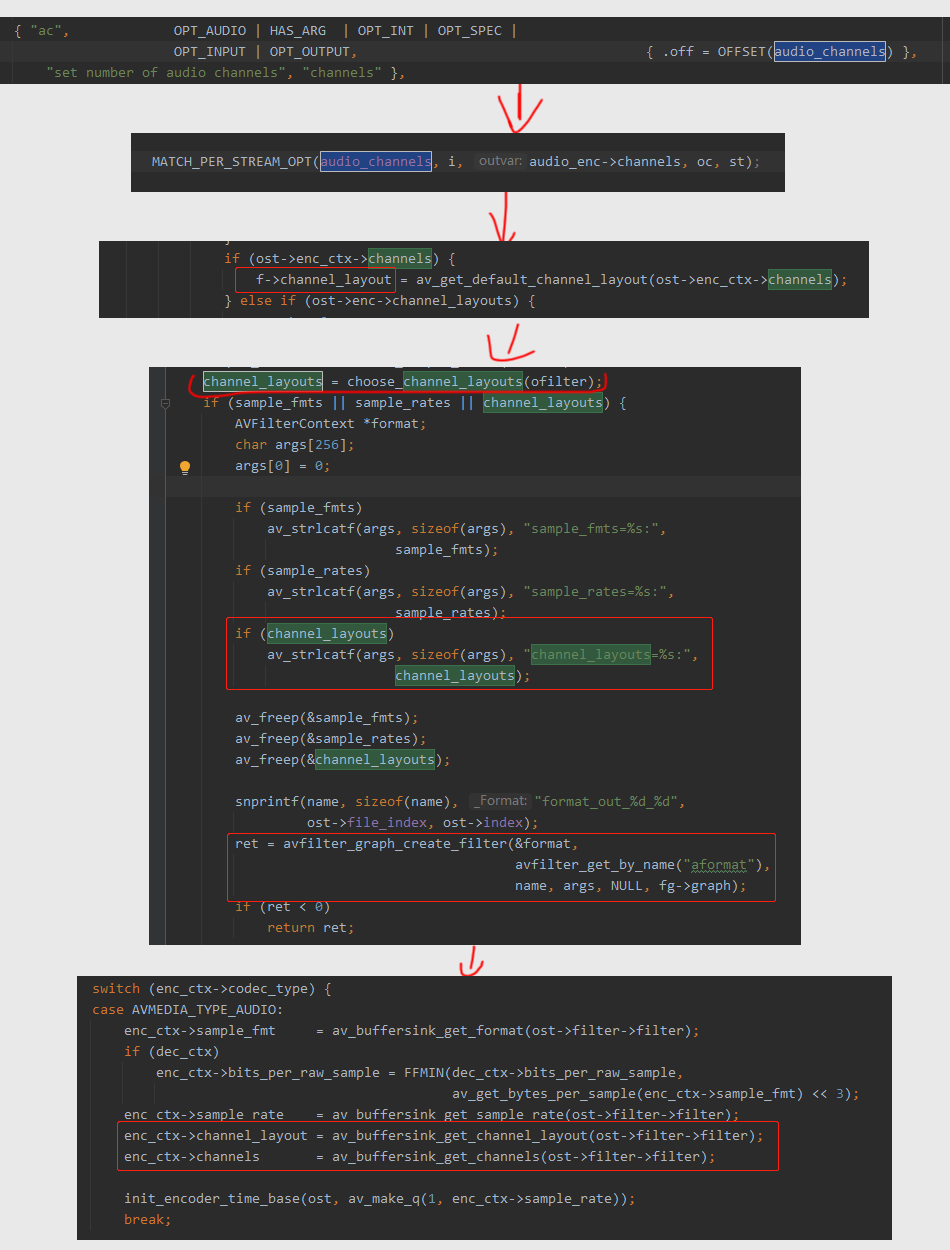The width and height of the screenshot is (950, 1250).
Task: Click the AVFilterContext type name
Action: (x=295, y=424)
